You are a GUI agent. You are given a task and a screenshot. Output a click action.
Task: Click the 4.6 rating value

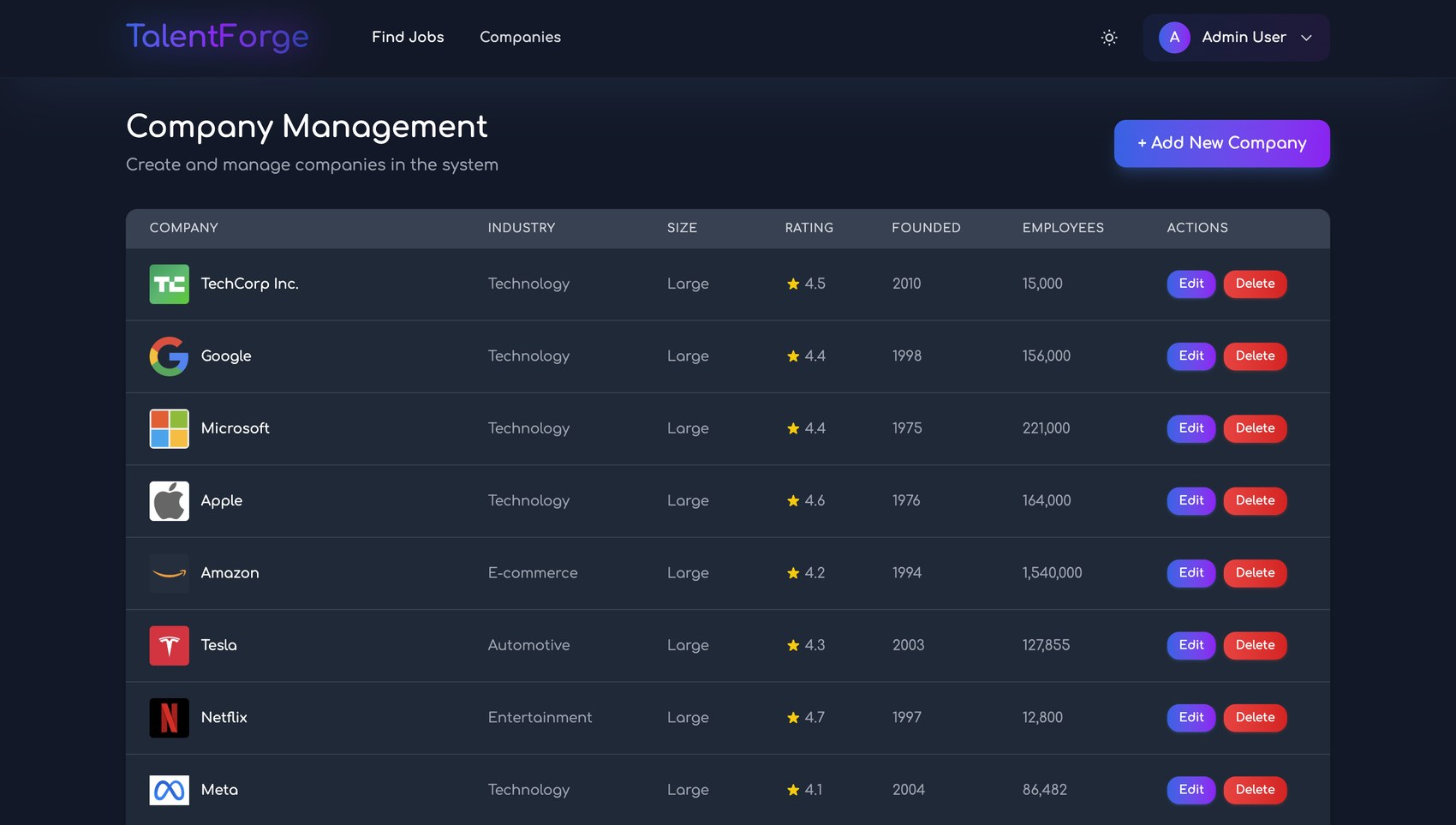click(815, 500)
